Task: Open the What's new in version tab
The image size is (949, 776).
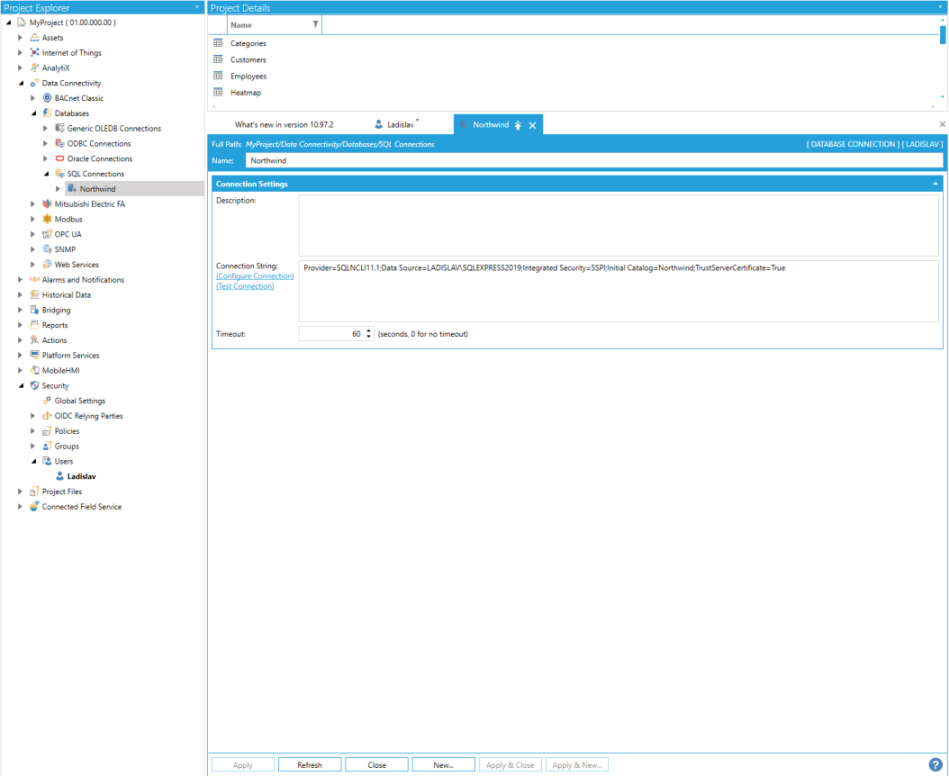Action: (x=283, y=125)
